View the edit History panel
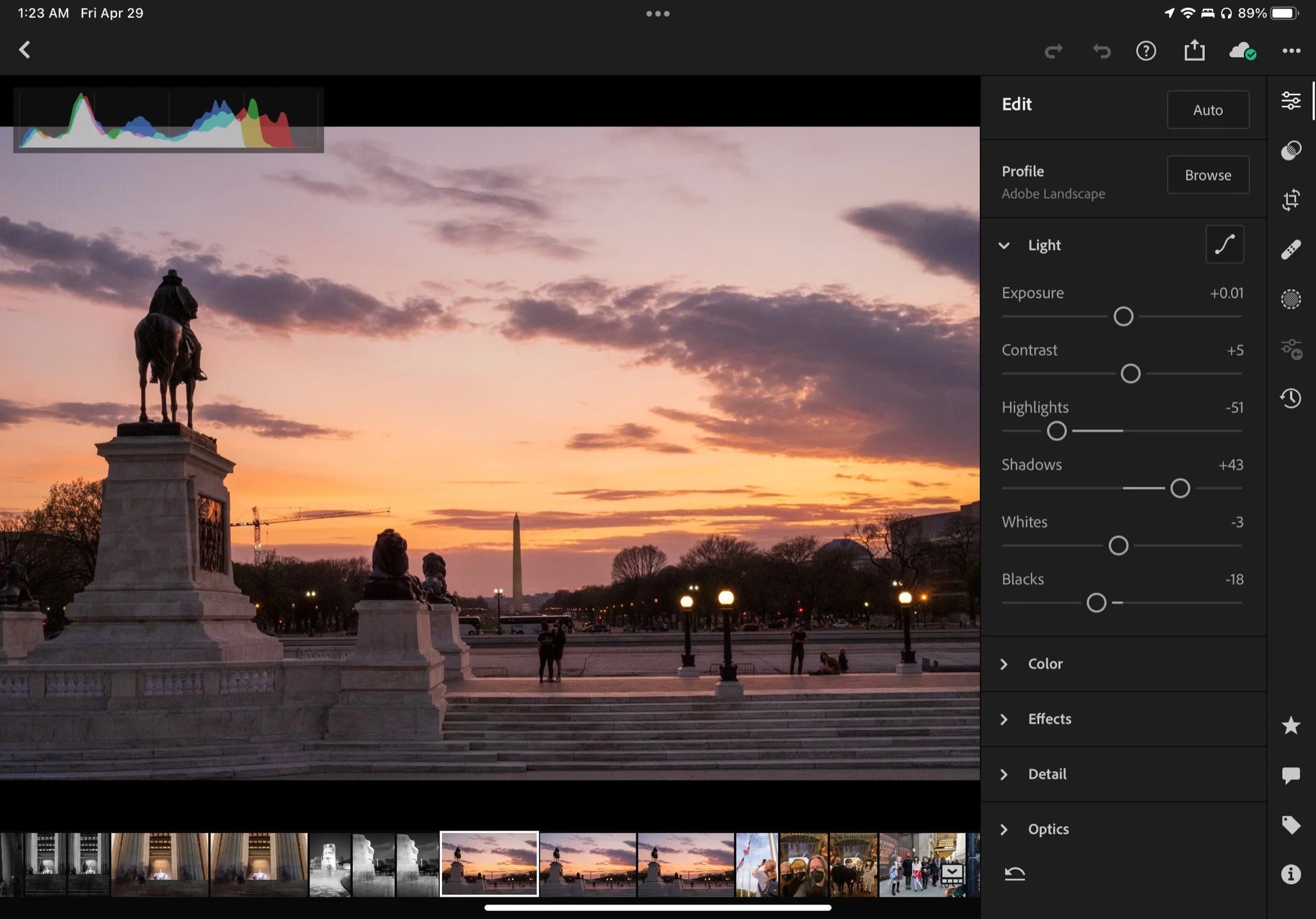The width and height of the screenshot is (1316, 919). click(1292, 398)
